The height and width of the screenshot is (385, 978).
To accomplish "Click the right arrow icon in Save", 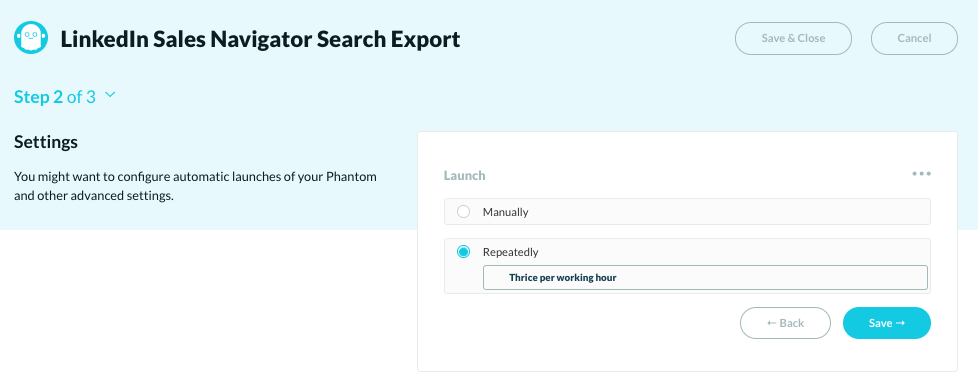I will pyautogui.click(x=900, y=323).
